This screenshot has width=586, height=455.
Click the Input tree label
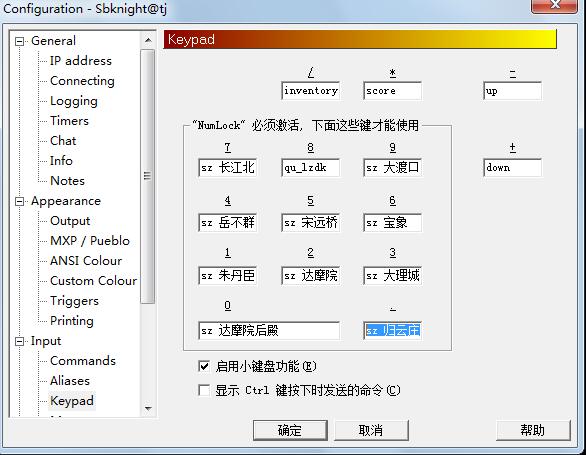tap(46, 341)
